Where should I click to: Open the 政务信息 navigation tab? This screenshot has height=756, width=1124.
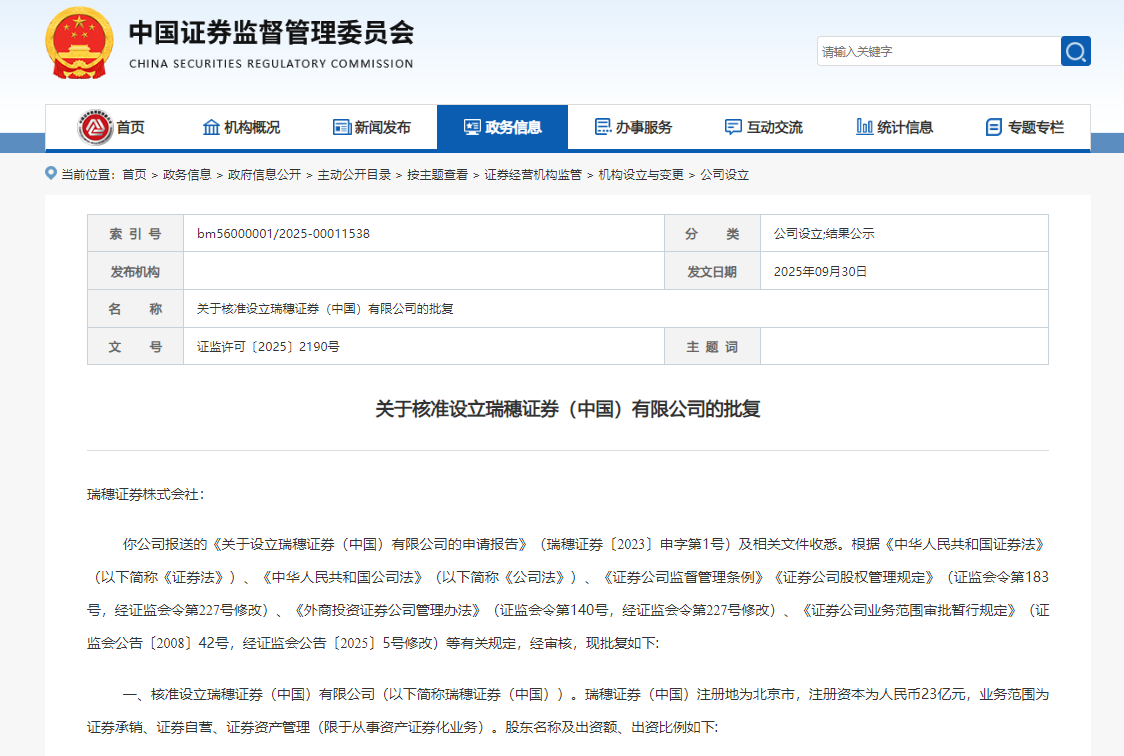(502, 127)
